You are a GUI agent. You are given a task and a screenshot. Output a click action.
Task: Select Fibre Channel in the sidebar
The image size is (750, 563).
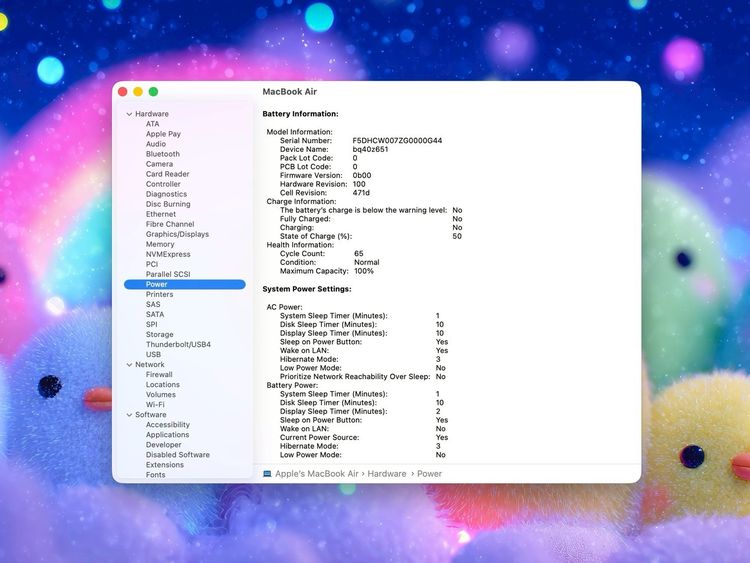pos(170,224)
